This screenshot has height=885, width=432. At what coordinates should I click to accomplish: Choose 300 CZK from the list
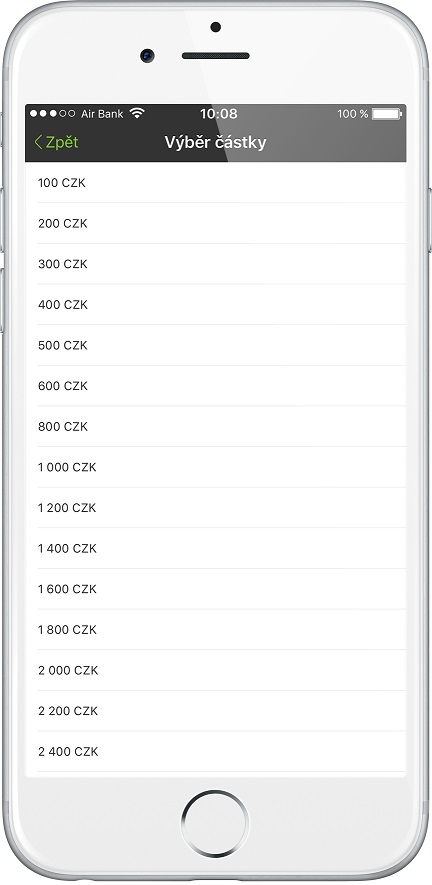(216, 264)
